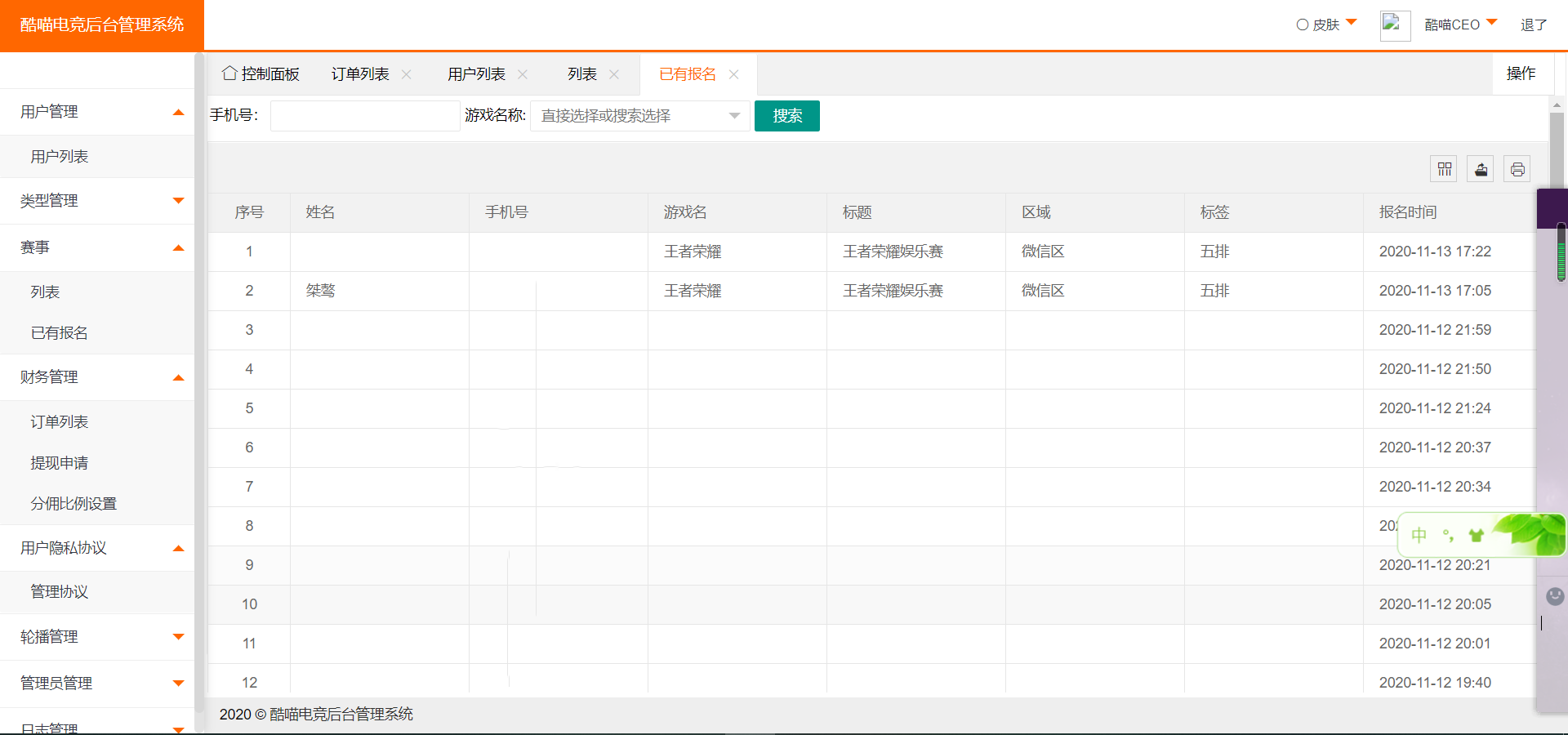This screenshot has width=1568, height=735.
Task: Click the column filter grid icon
Action: [x=1444, y=169]
